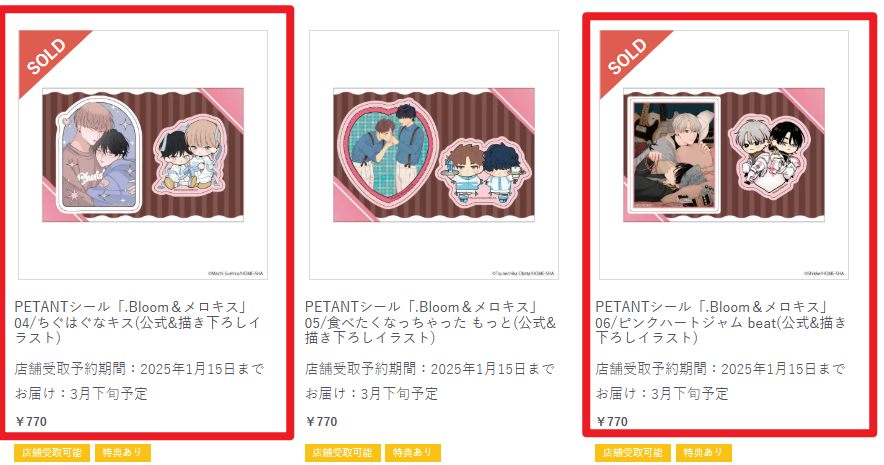Viewport: 884px width, 465px height.
Task: Open the 06 ピンクハートジャム beat product thumbnail
Action: tap(724, 155)
